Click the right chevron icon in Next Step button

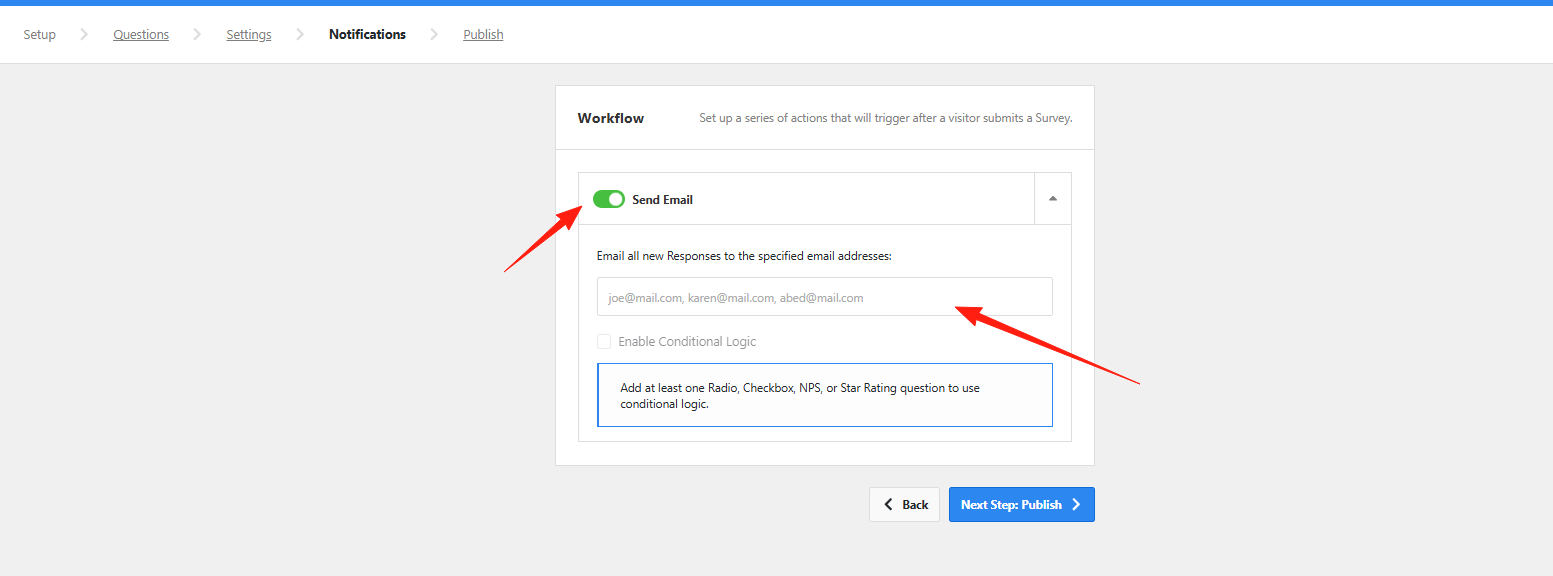(1076, 505)
